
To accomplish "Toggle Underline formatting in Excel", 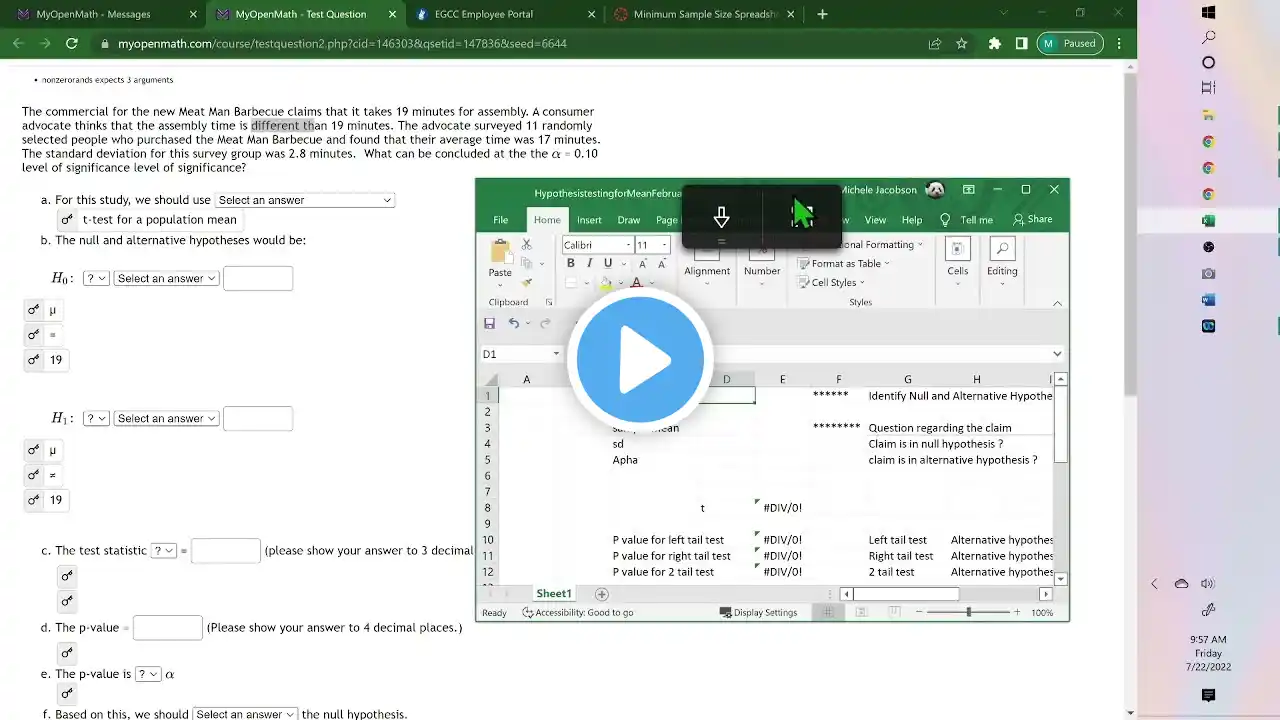I will [607, 264].
